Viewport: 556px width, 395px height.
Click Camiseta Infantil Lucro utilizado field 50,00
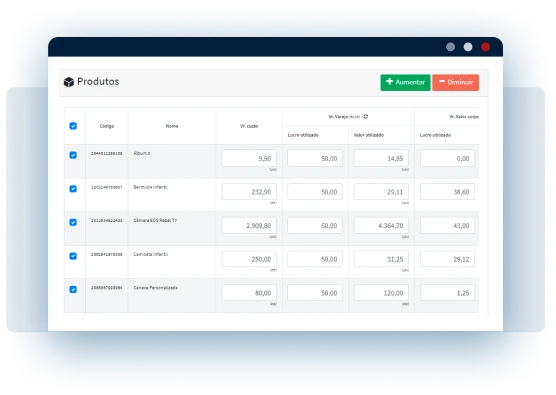pyautogui.click(x=315, y=259)
